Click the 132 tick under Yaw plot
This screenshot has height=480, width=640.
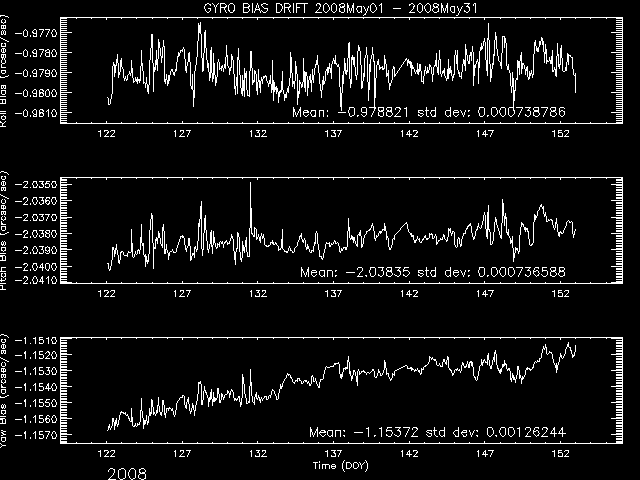(x=258, y=451)
